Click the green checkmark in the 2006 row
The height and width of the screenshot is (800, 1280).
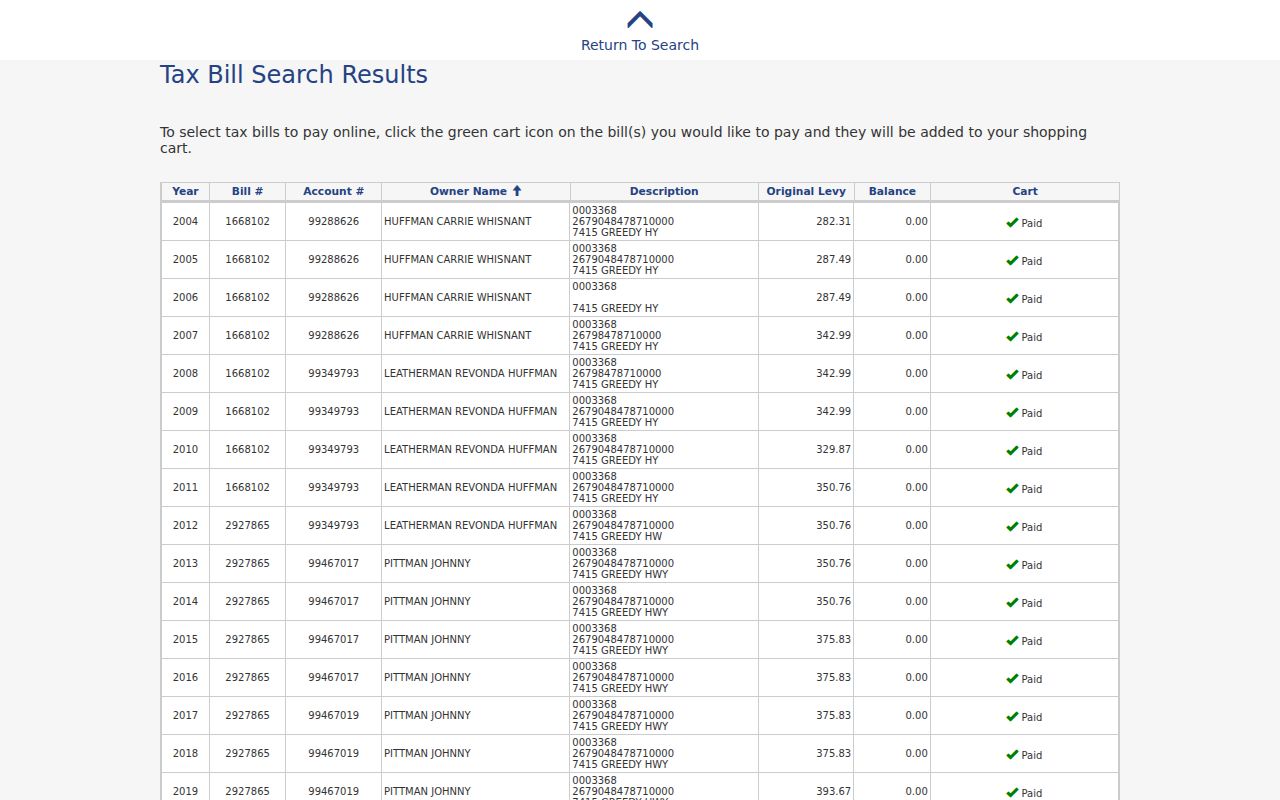[1012, 299]
